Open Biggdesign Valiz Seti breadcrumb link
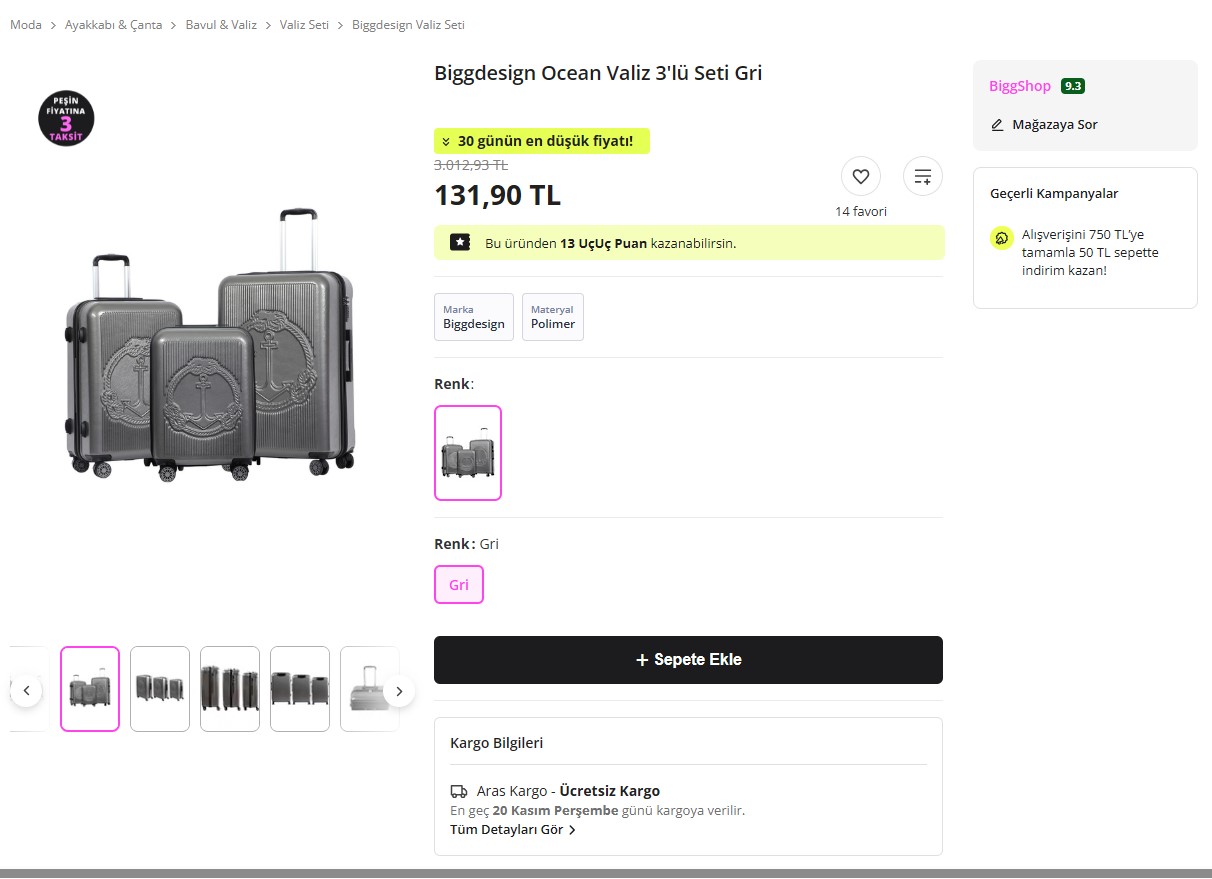1212x879 pixels. 408,25
